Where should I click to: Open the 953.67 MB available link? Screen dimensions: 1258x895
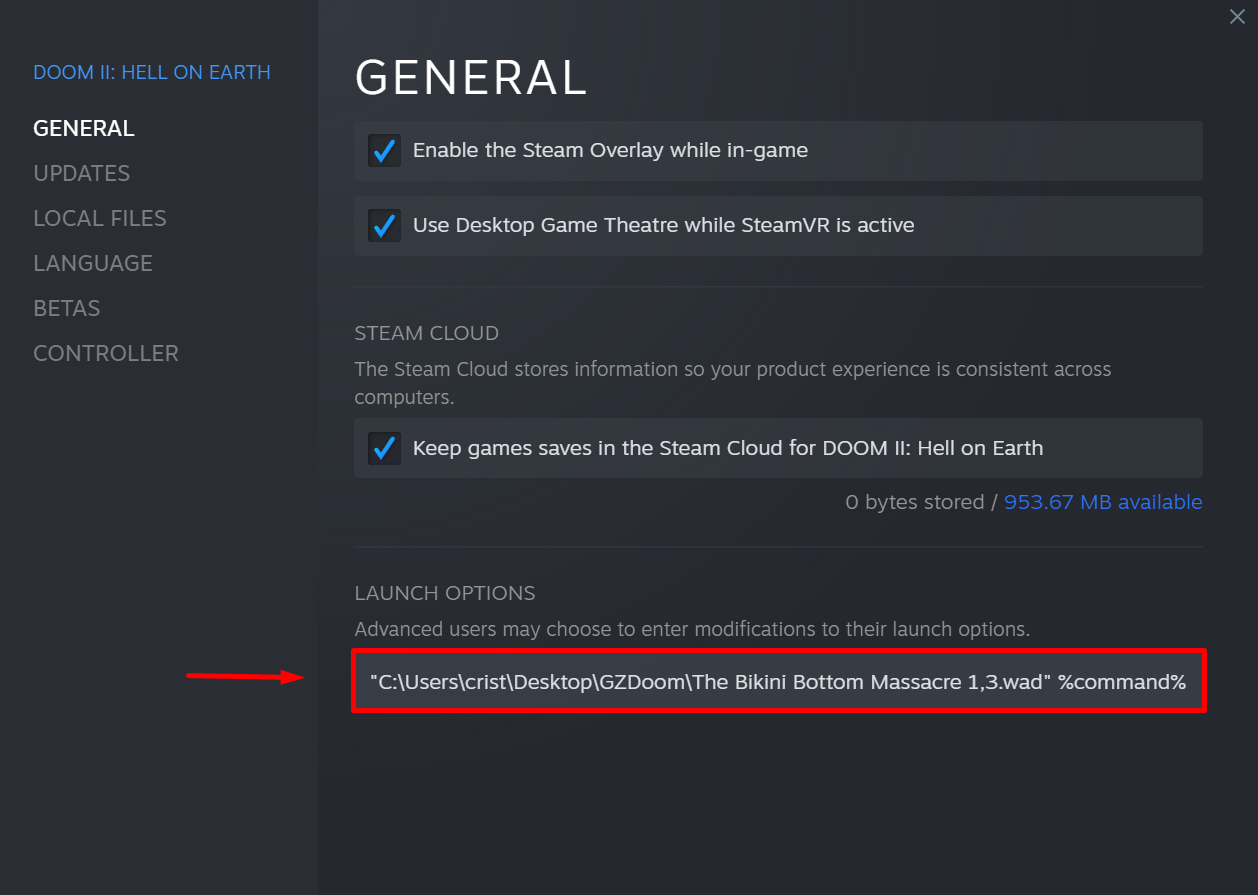tap(1103, 502)
